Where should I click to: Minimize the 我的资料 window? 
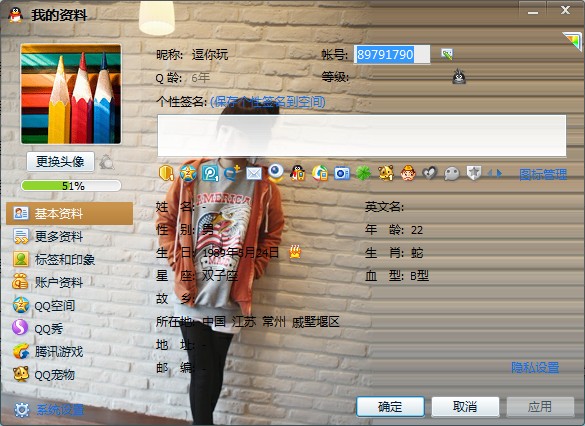click(x=533, y=11)
